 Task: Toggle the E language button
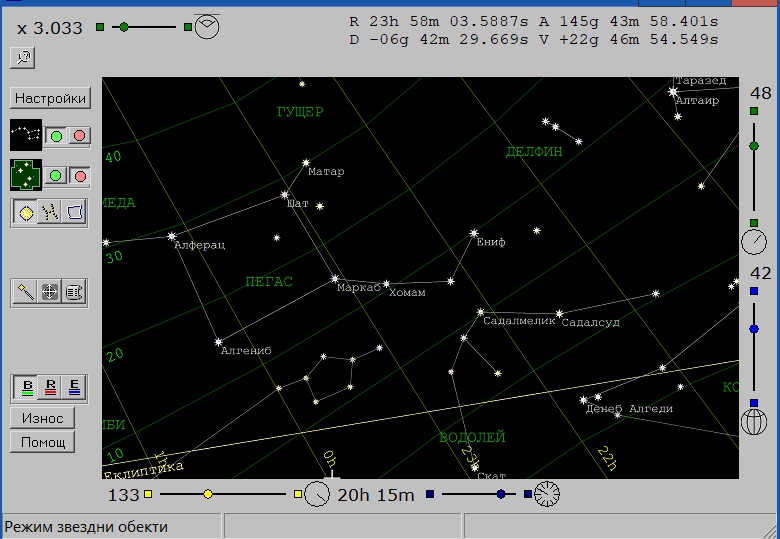click(x=74, y=387)
